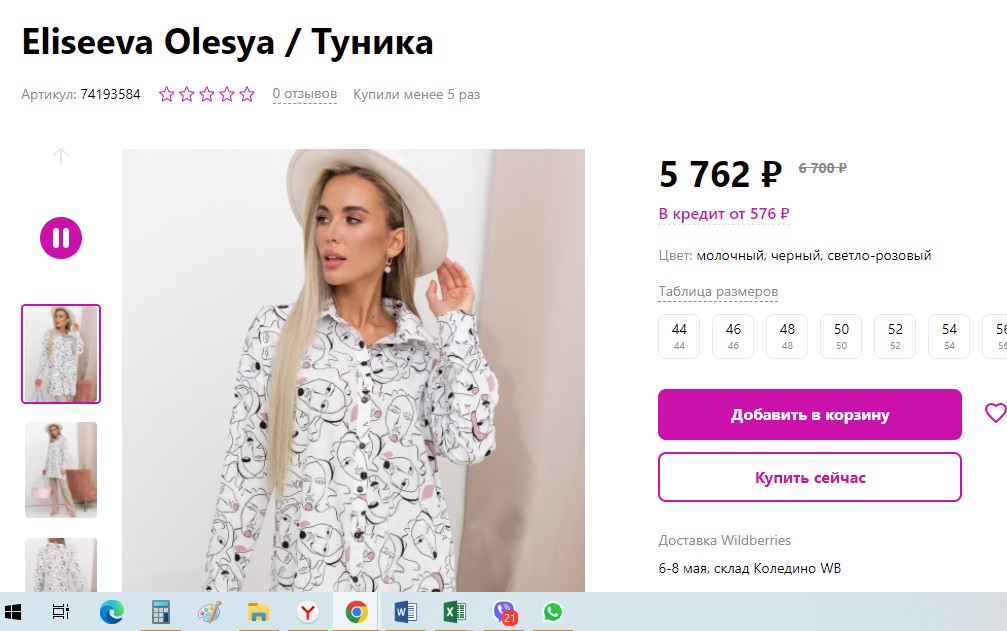
Task: Pause the image slideshow with the pink button
Action: pyautogui.click(x=61, y=238)
